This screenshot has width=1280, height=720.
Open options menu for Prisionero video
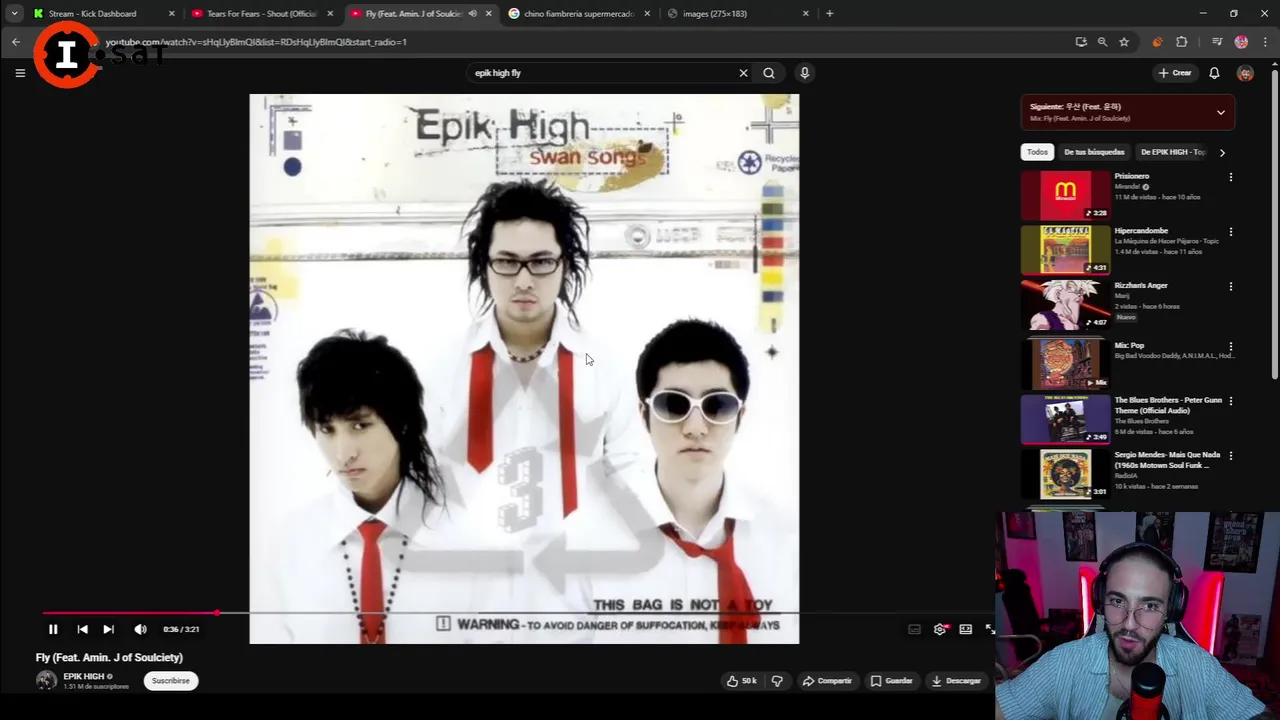tap(1231, 177)
